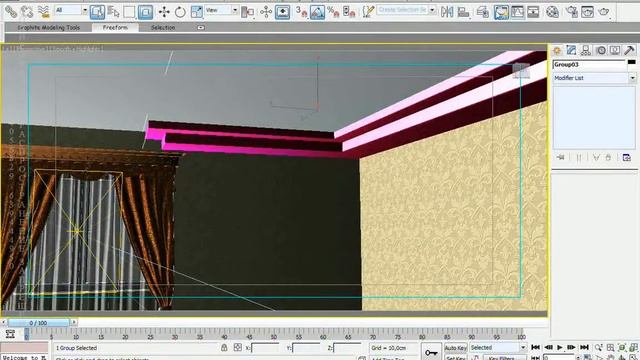
Task: Open Motion command panel tab
Action: tap(601, 51)
